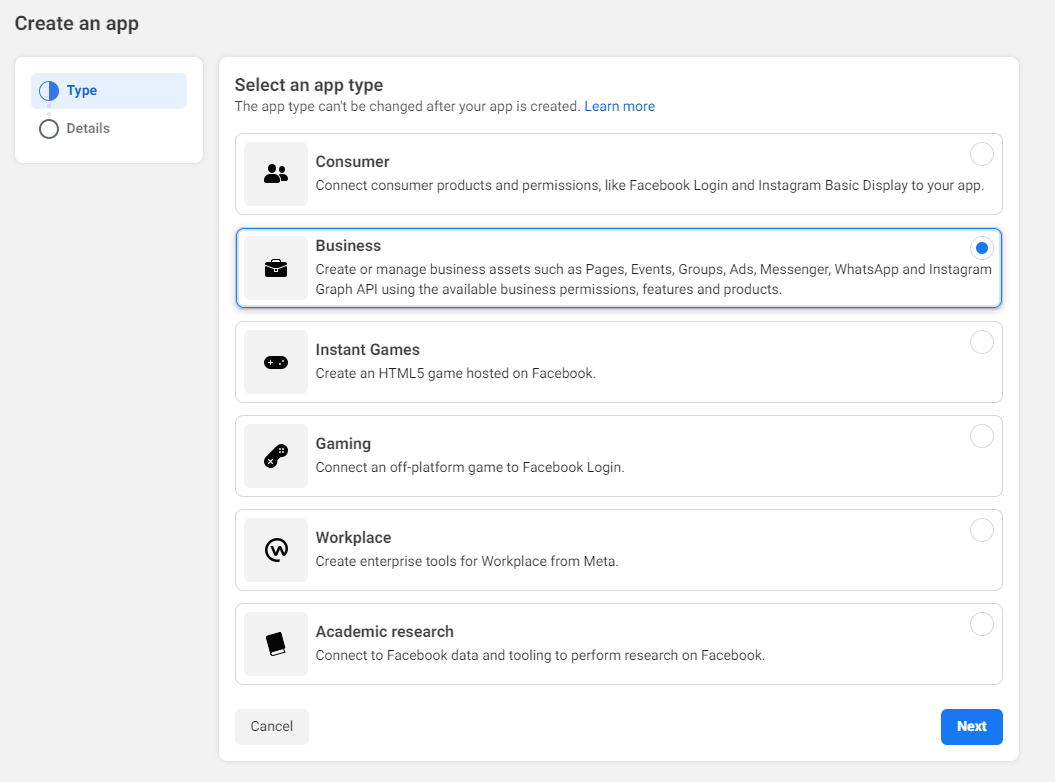
Task: Click the Workplace logo icon
Action: (276, 550)
